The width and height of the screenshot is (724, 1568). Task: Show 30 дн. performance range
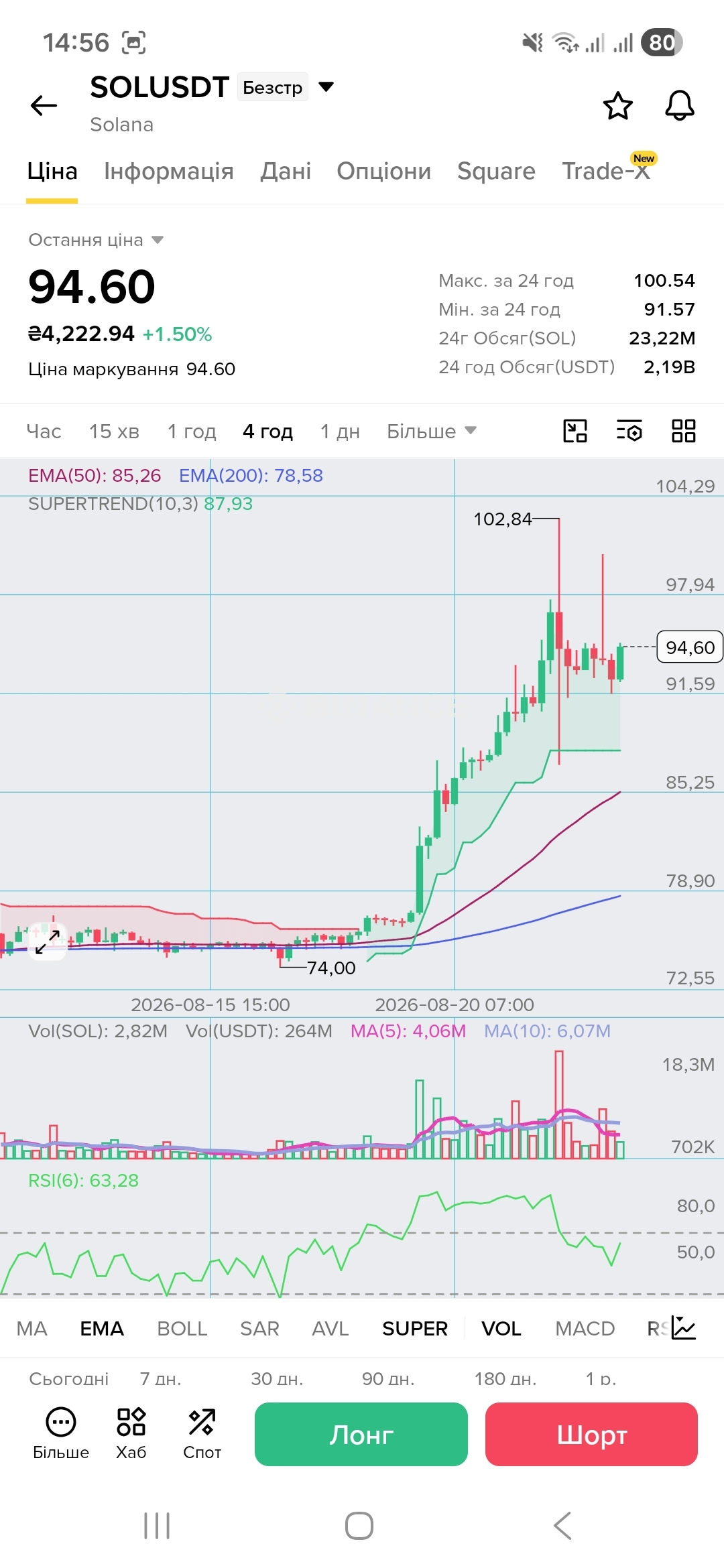(278, 1378)
